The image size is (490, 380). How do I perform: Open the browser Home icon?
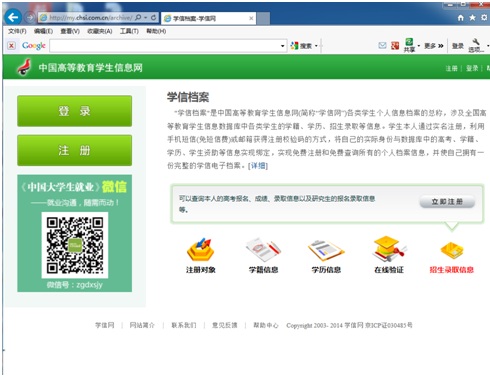tap(461, 18)
